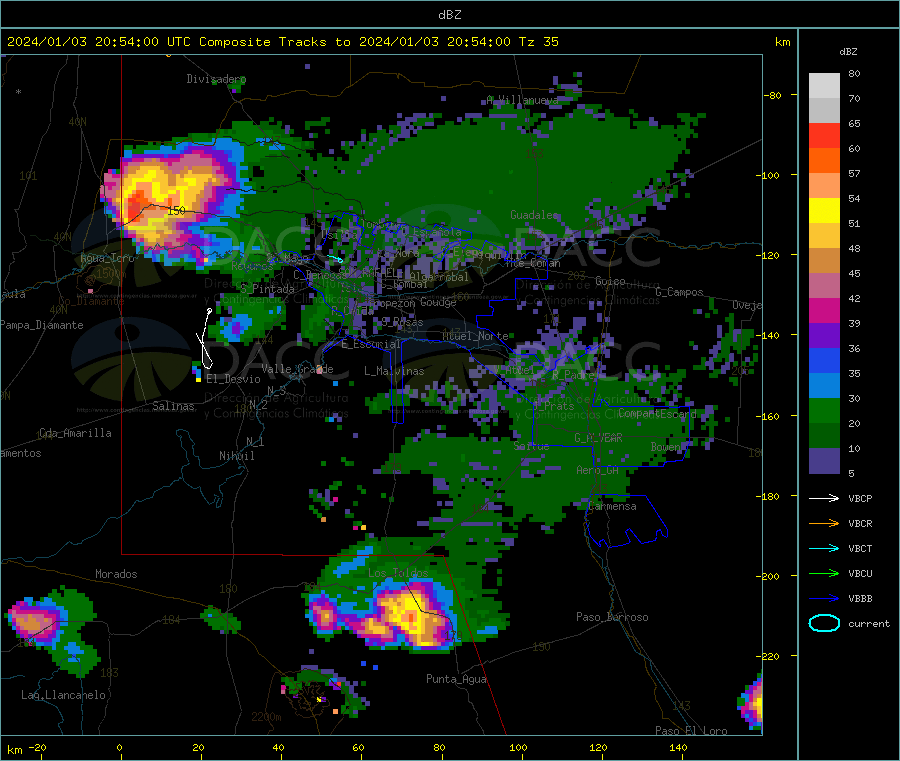The width and height of the screenshot is (900, 761).
Task: Select the Salinas place label
Action: [x=173, y=406]
